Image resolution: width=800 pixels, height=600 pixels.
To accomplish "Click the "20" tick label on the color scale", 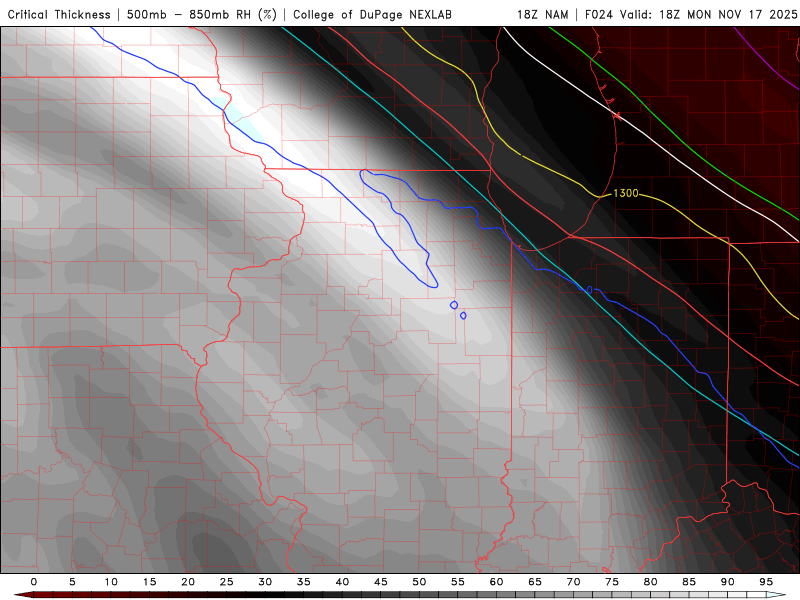I will click(x=188, y=582).
